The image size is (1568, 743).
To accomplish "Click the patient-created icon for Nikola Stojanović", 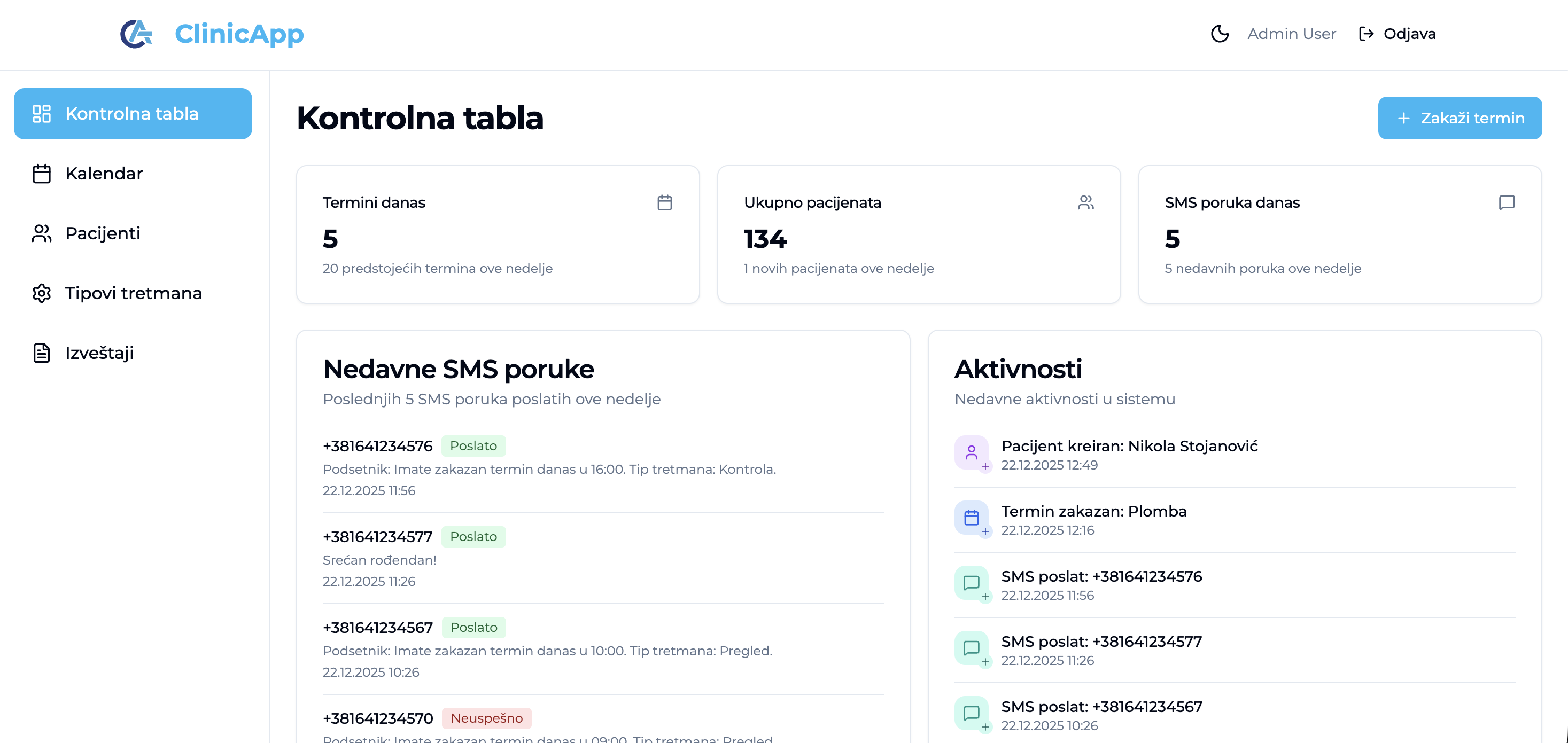I will (972, 453).
